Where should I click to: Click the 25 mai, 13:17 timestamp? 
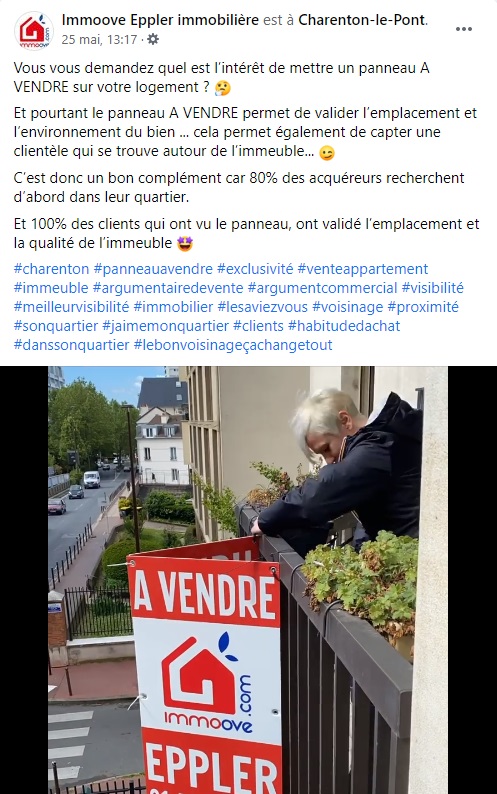coord(99,39)
